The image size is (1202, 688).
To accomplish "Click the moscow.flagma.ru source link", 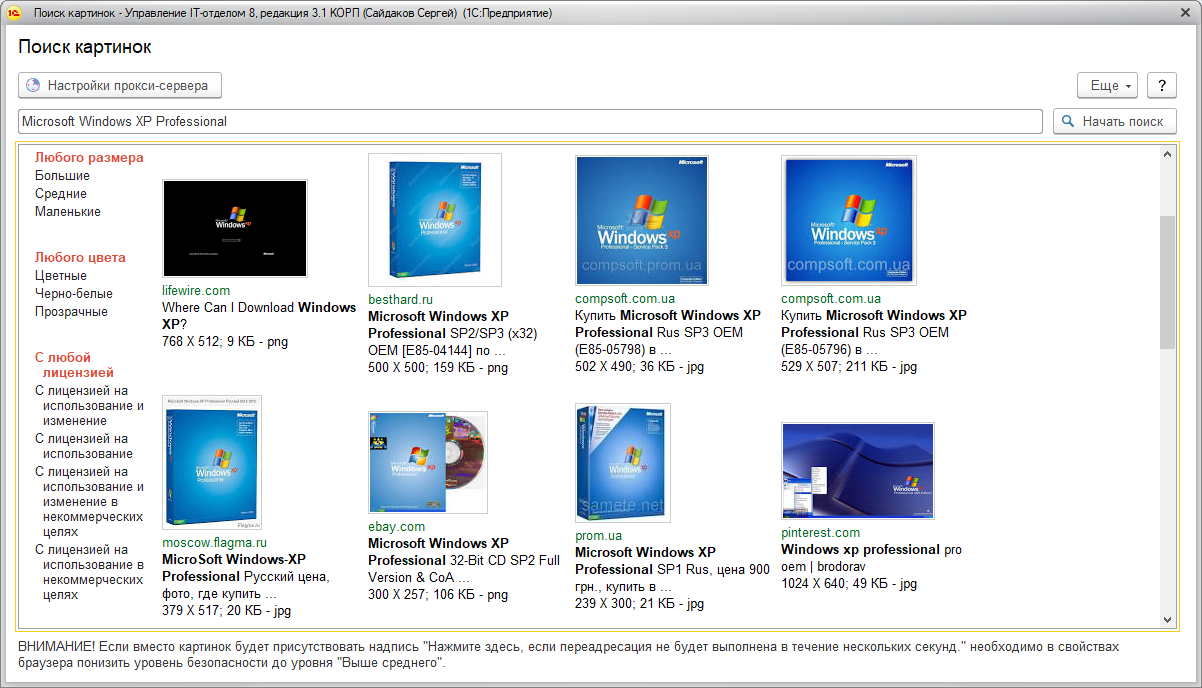I will (214, 543).
